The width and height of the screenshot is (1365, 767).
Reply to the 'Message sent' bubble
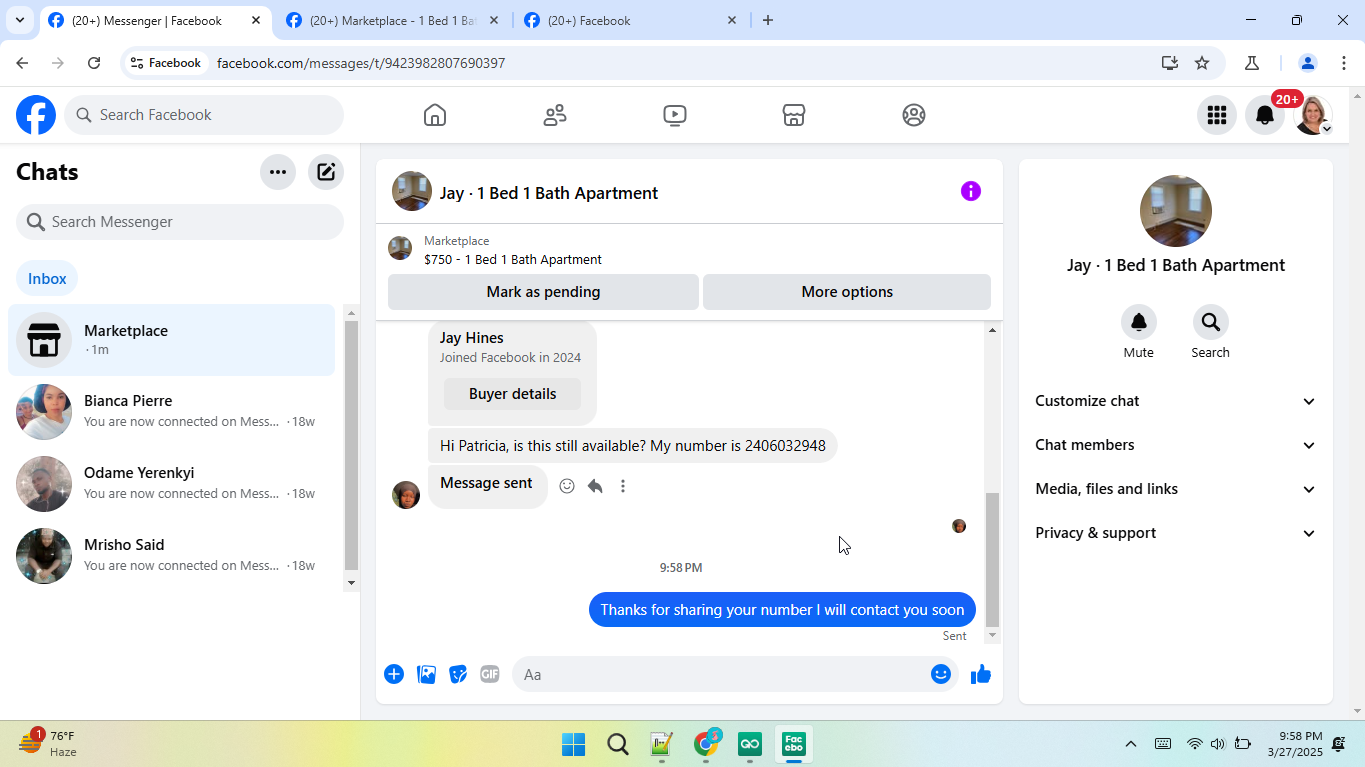point(595,486)
